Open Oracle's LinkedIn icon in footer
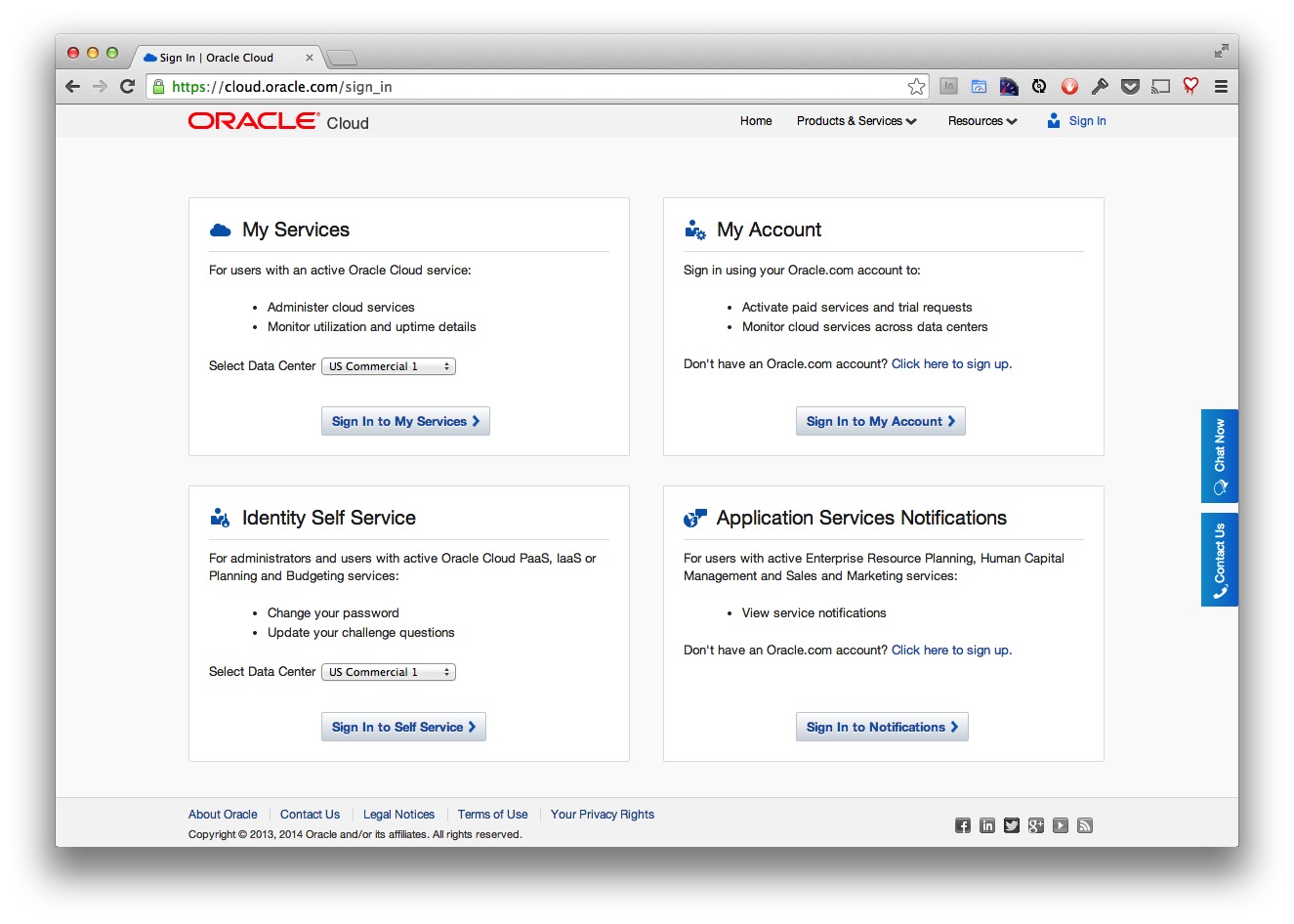The image size is (1294, 924). point(987,825)
